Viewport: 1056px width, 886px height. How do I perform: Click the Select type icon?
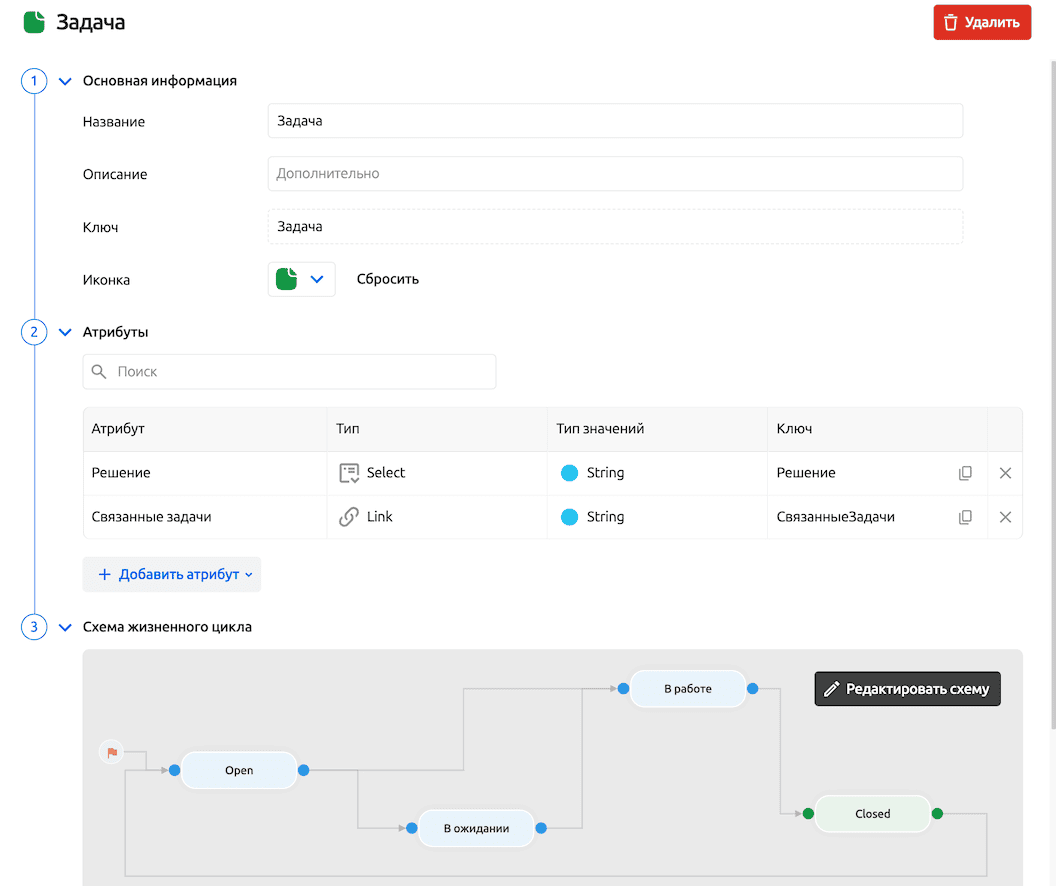click(349, 473)
